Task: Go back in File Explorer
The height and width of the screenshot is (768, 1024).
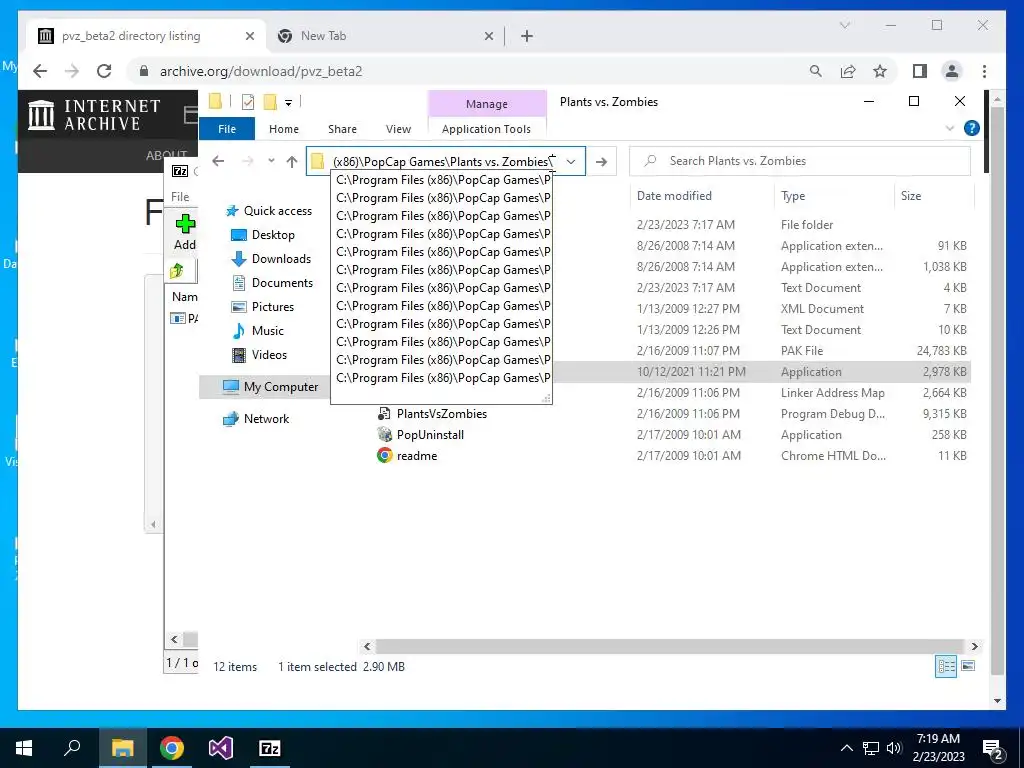Action: [x=218, y=161]
